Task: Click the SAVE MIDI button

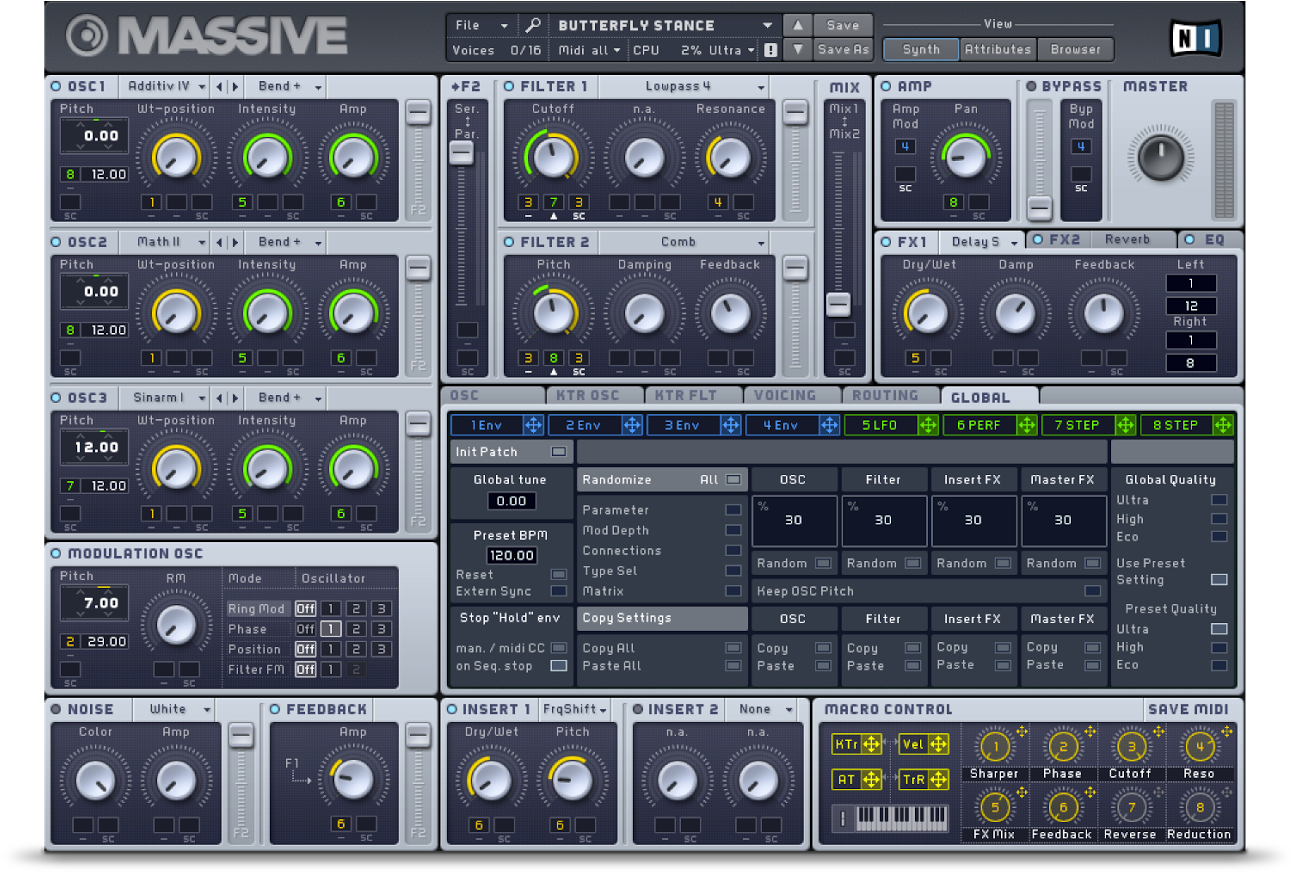Action: [1188, 709]
